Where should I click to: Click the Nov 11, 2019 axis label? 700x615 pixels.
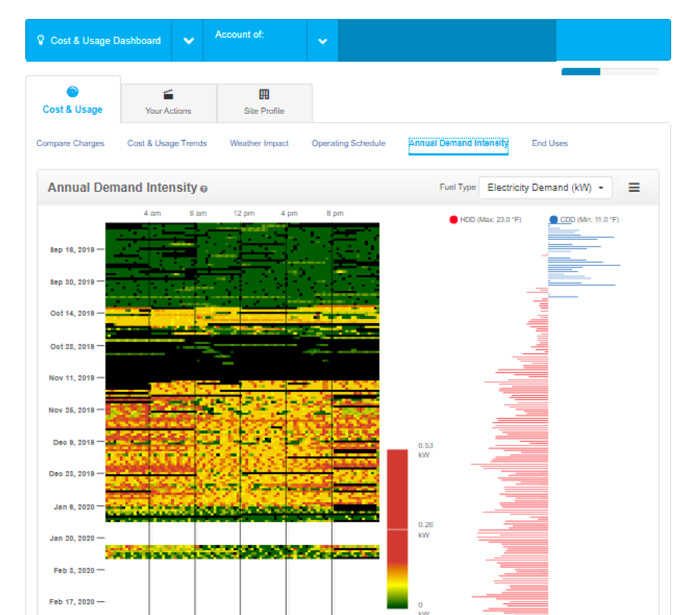[71, 378]
